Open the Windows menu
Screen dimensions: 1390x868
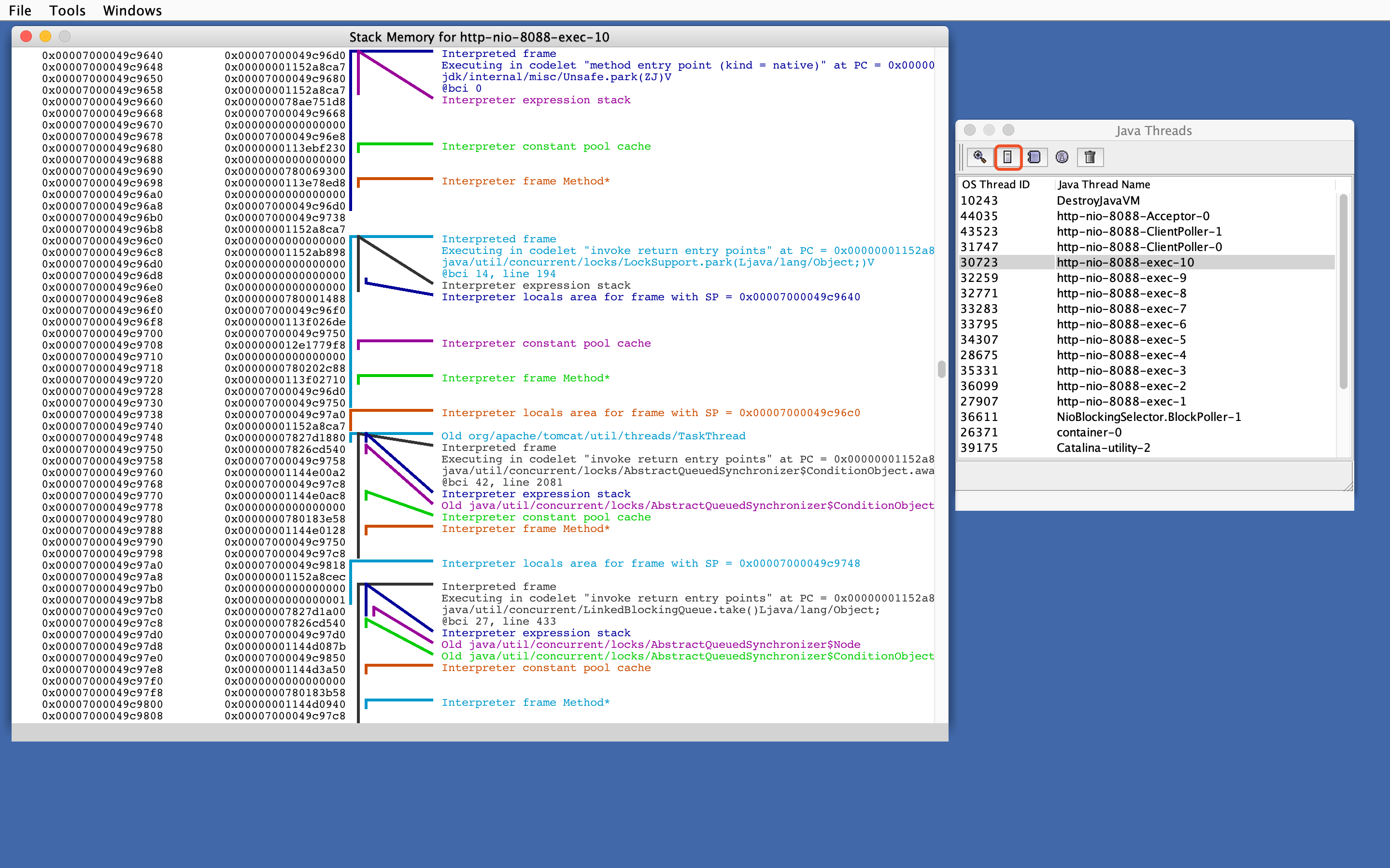(132, 10)
